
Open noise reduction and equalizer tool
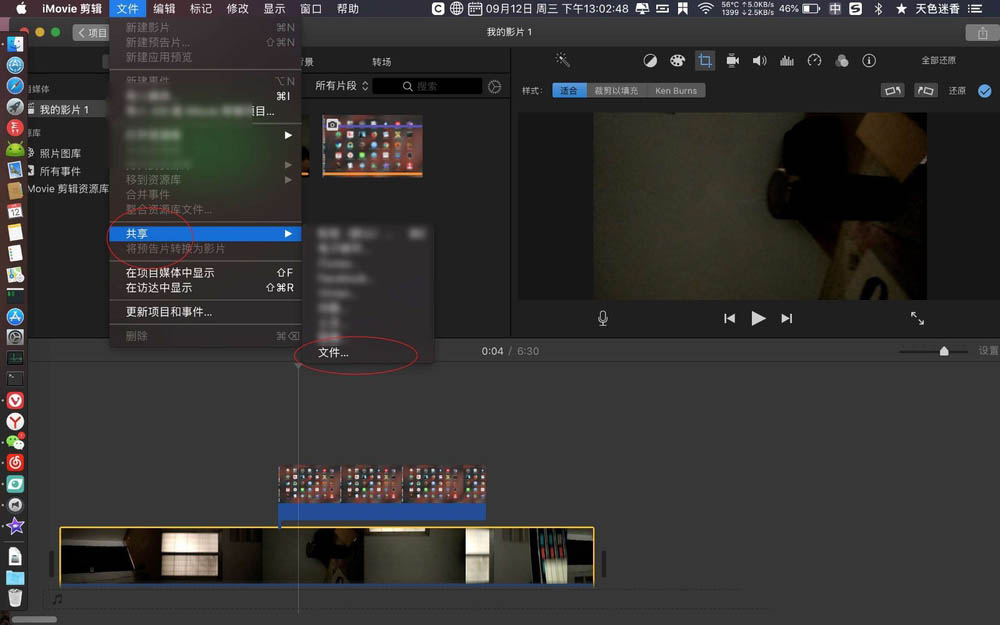point(787,61)
